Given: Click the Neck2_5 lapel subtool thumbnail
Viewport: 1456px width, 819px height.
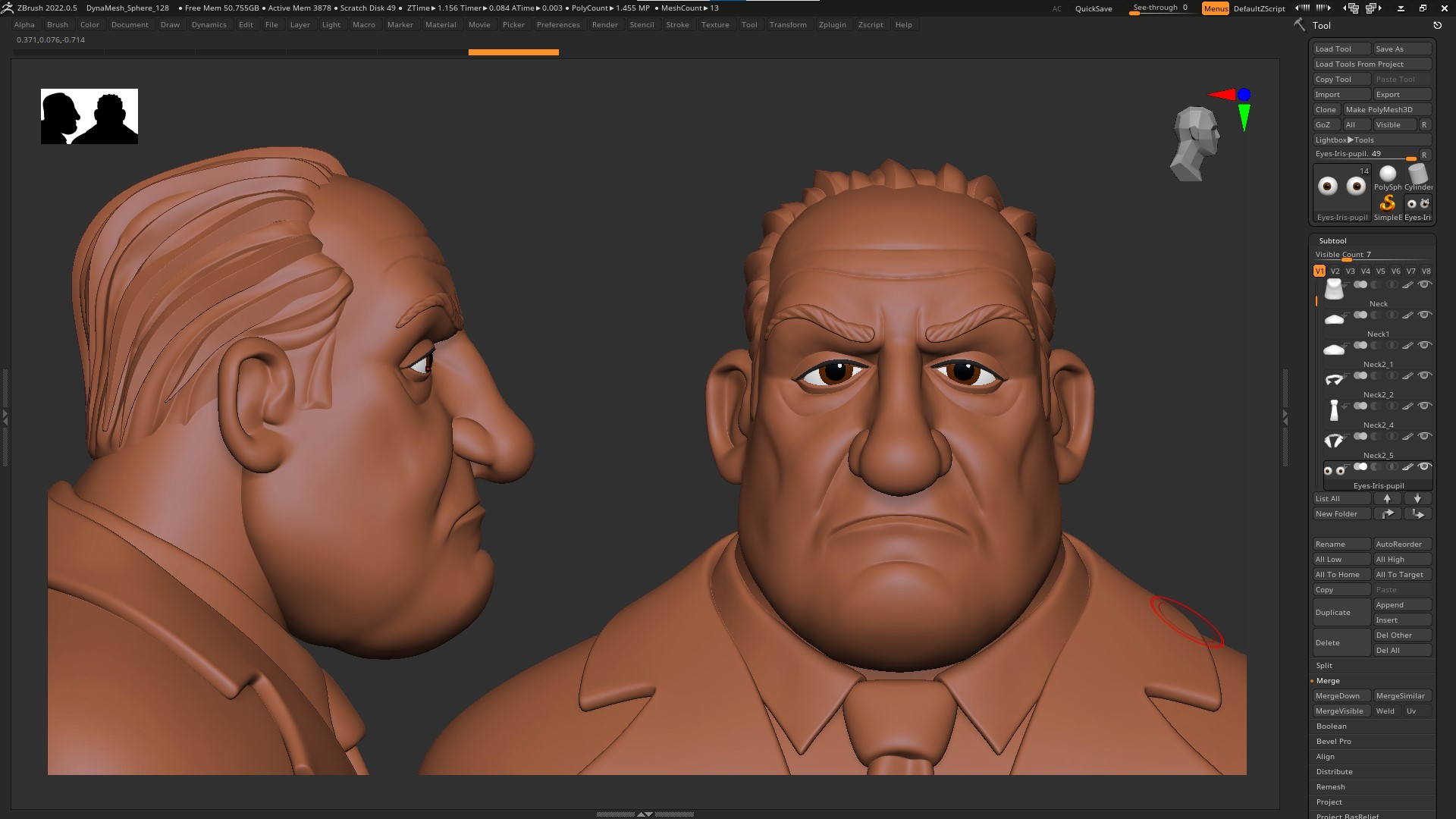Looking at the screenshot, I should click(x=1334, y=441).
